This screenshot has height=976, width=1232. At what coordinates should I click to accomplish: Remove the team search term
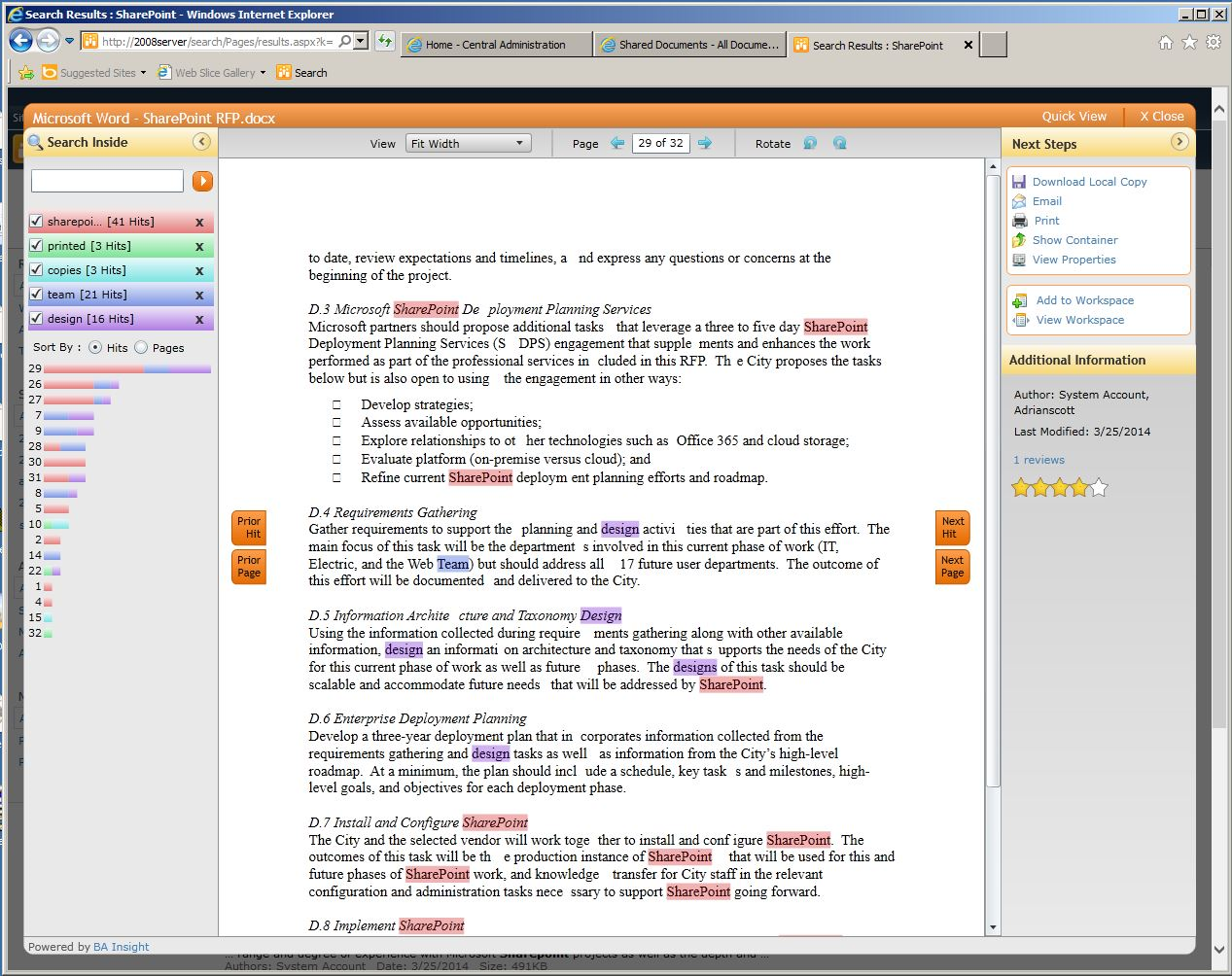coord(199,296)
